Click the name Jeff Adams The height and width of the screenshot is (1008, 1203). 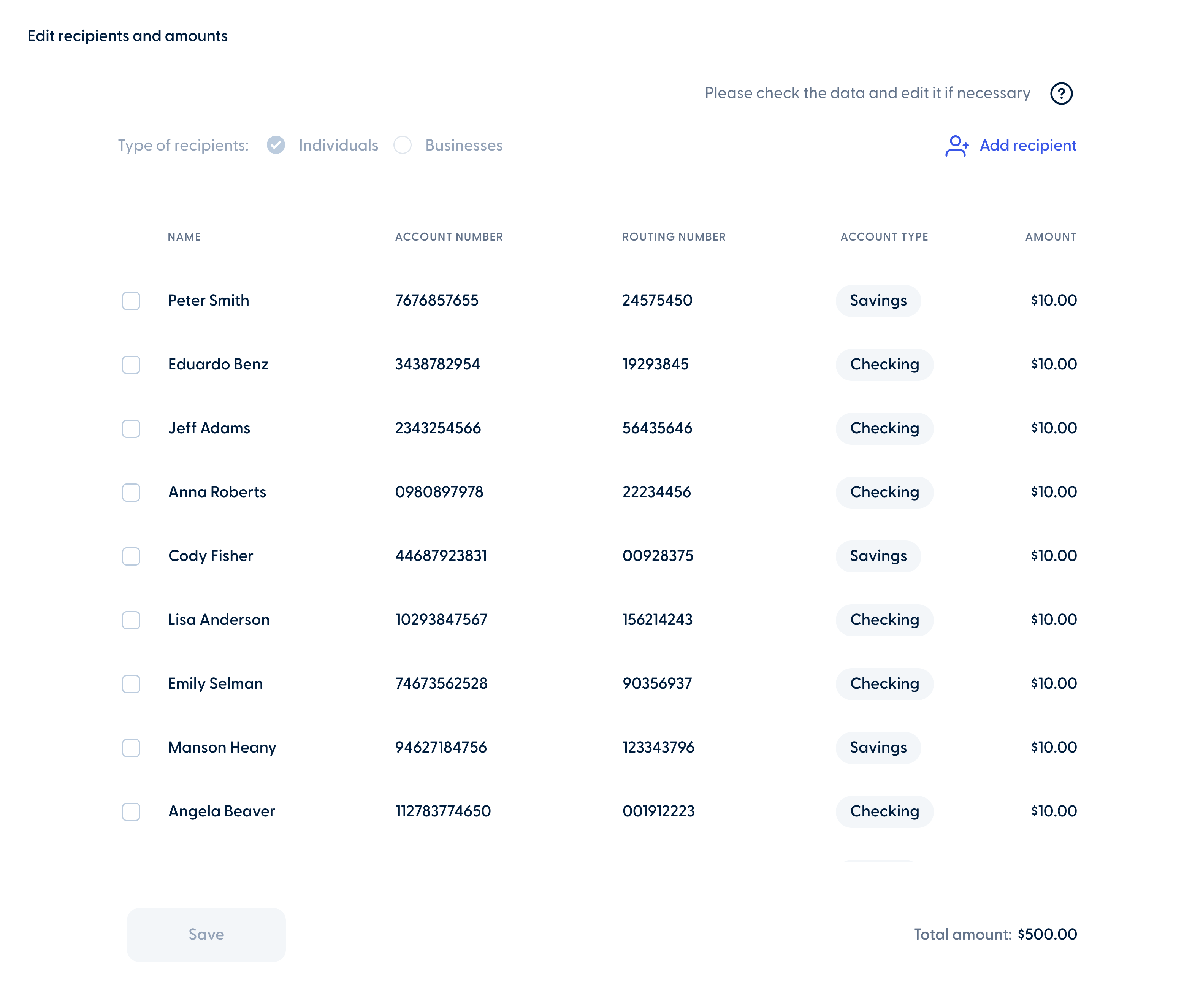(209, 428)
